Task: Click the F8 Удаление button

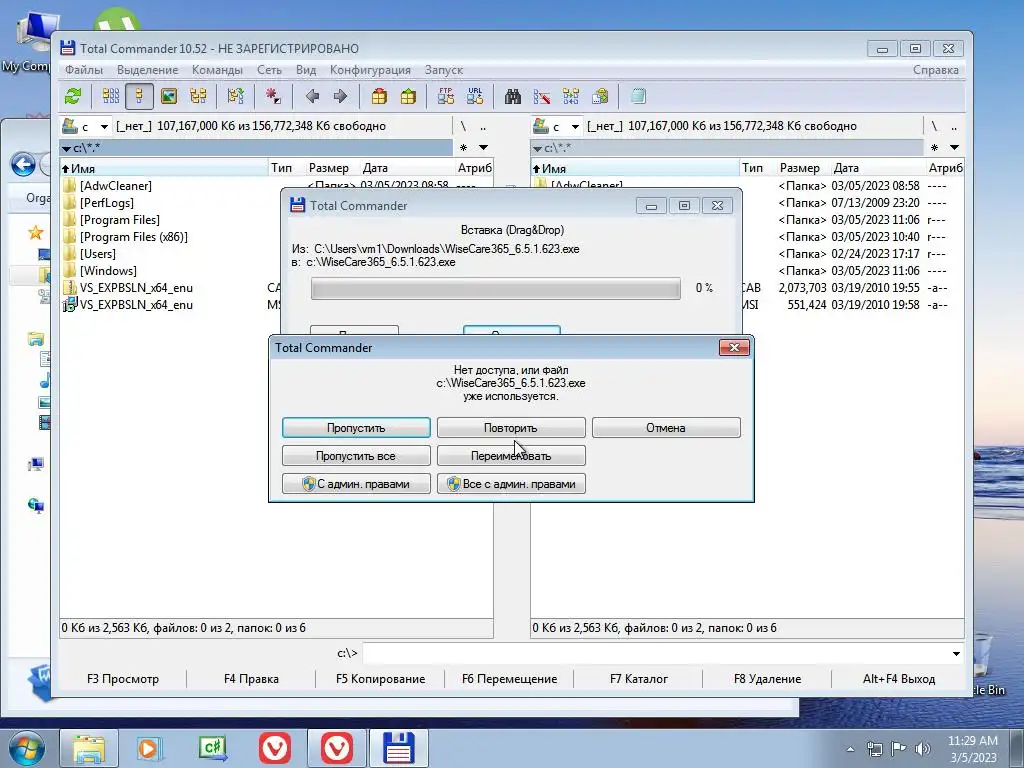Action: click(767, 679)
